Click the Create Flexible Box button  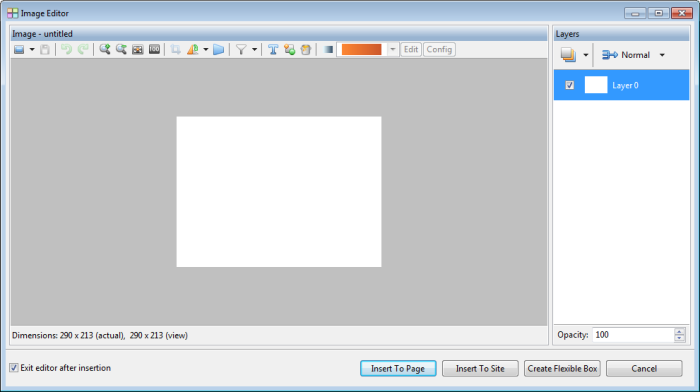(562, 369)
